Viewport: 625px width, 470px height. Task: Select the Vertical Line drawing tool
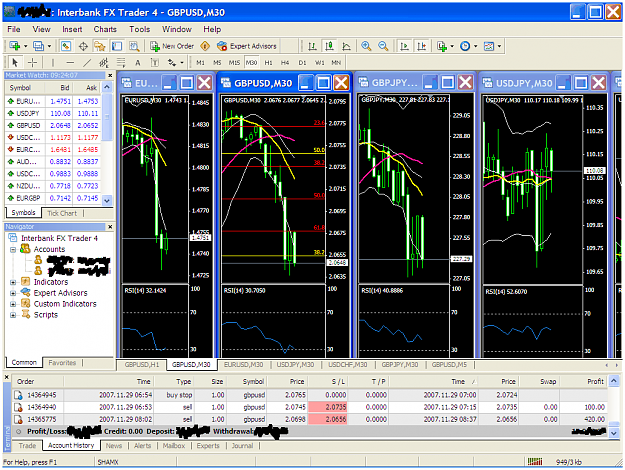[53, 63]
